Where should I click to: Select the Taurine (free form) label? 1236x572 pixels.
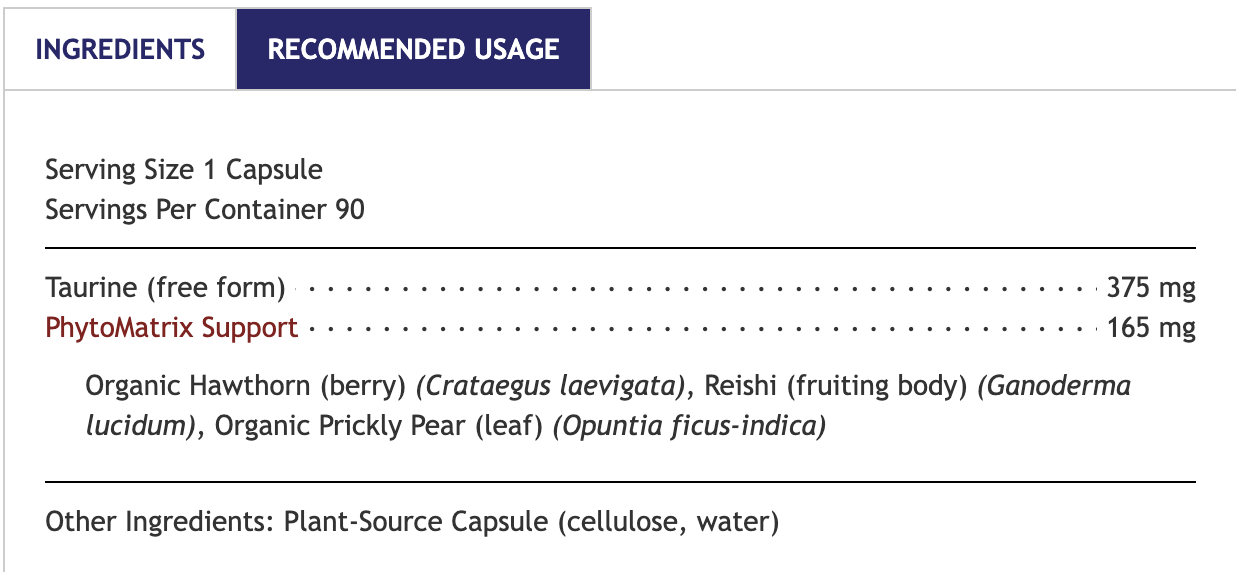point(166,289)
